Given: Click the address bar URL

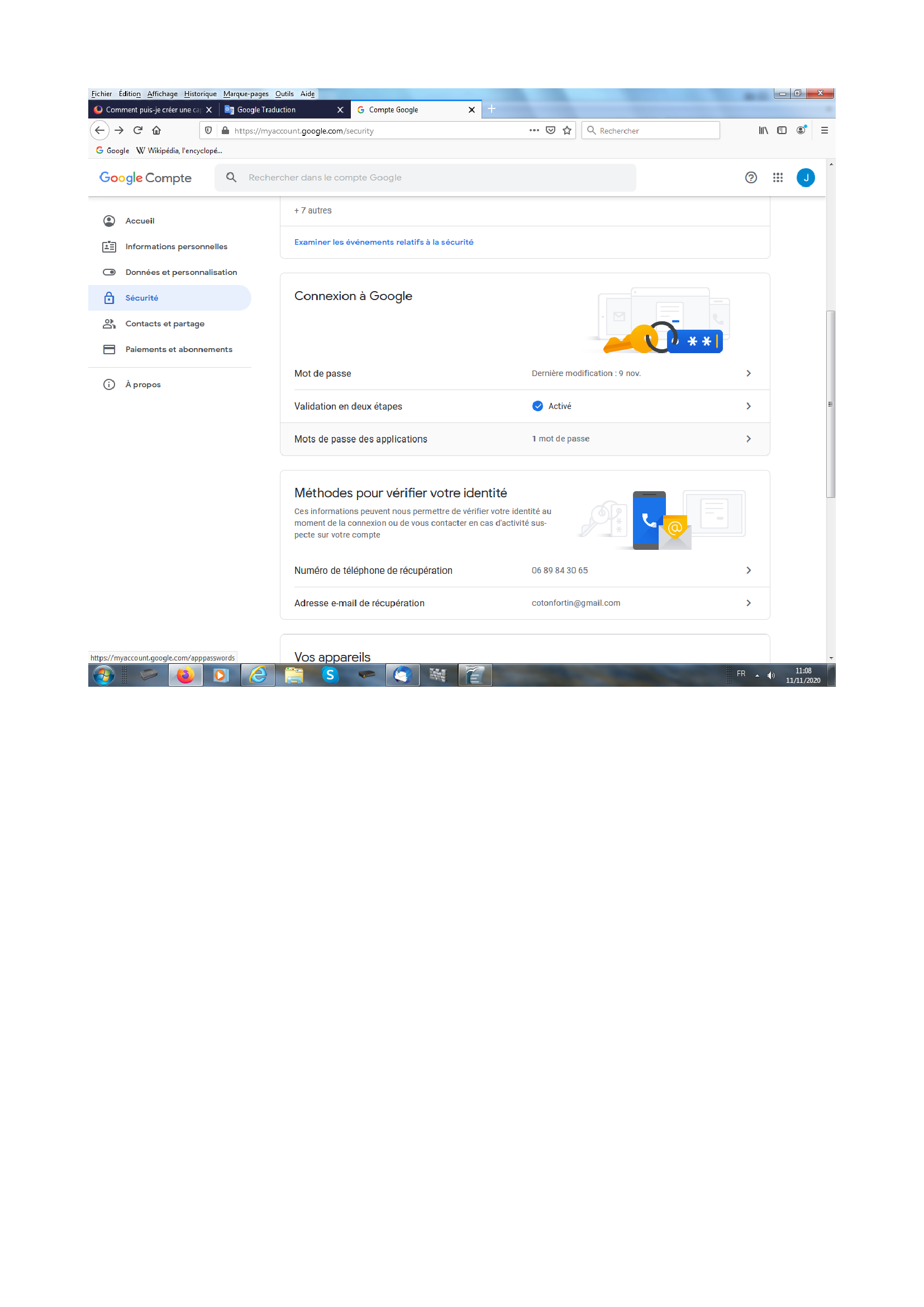Looking at the screenshot, I should pos(304,131).
